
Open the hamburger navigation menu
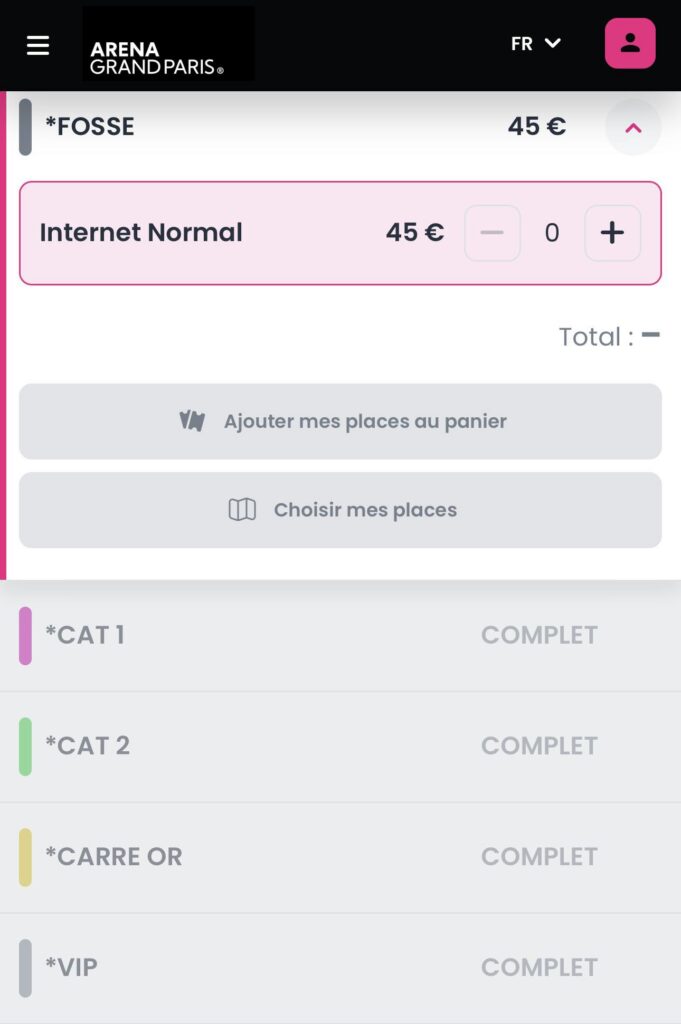click(38, 45)
